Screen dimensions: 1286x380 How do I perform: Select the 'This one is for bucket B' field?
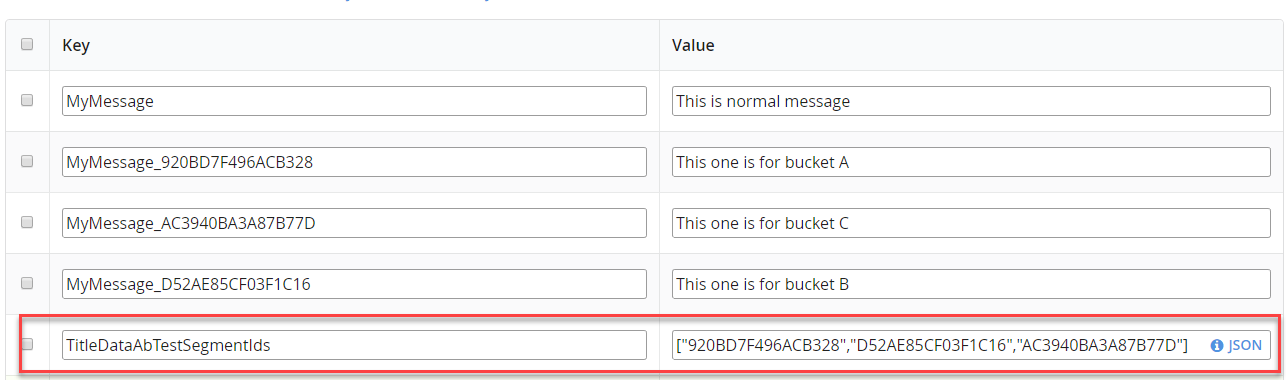[x=971, y=284]
